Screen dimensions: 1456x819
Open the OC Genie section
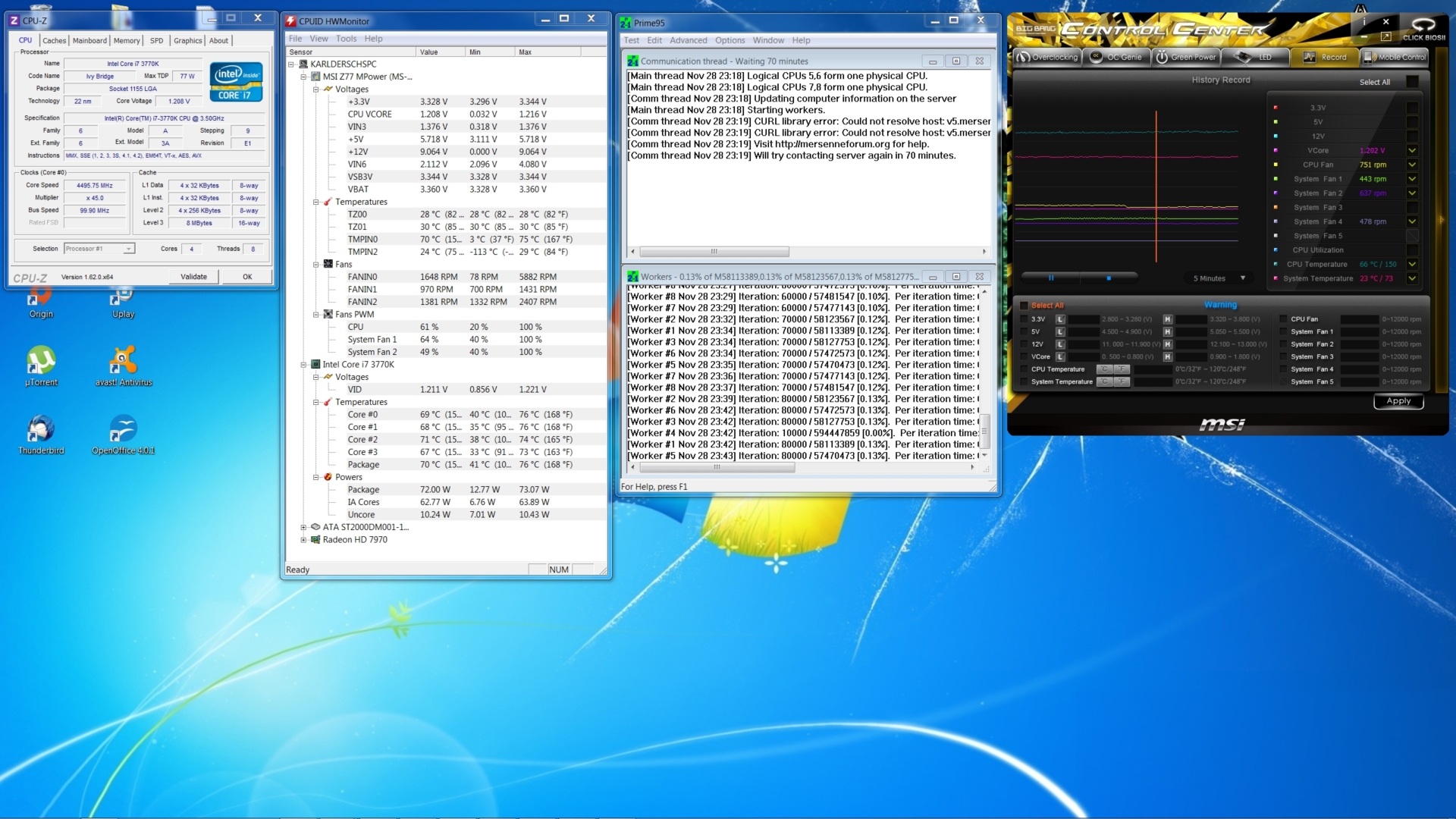tap(1116, 57)
